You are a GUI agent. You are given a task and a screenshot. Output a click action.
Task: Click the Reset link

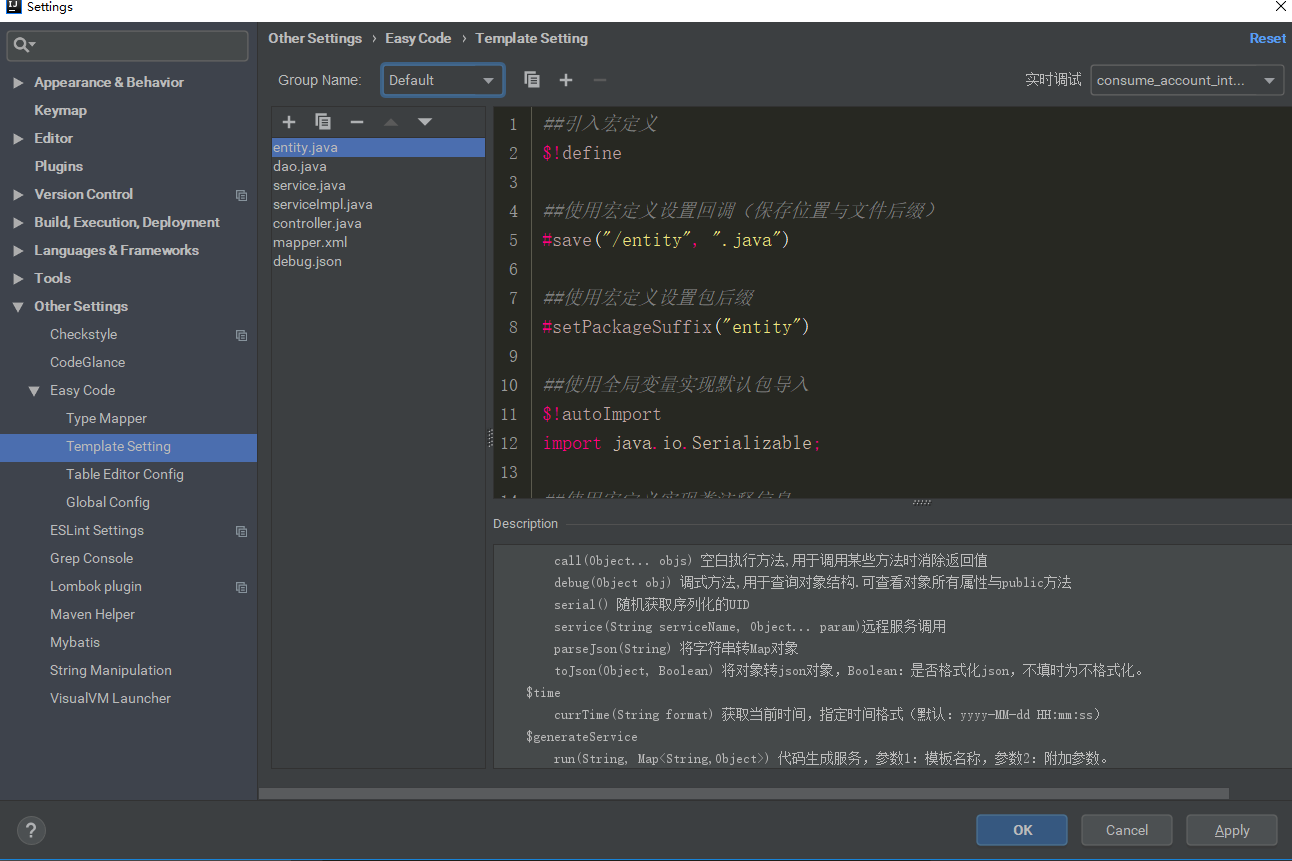(x=1267, y=38)
